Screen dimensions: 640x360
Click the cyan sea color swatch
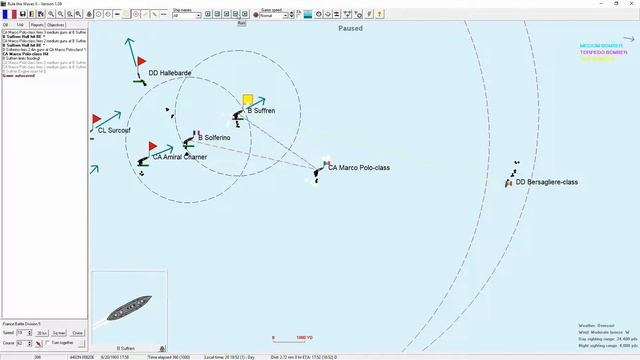(x=308, y=15)
